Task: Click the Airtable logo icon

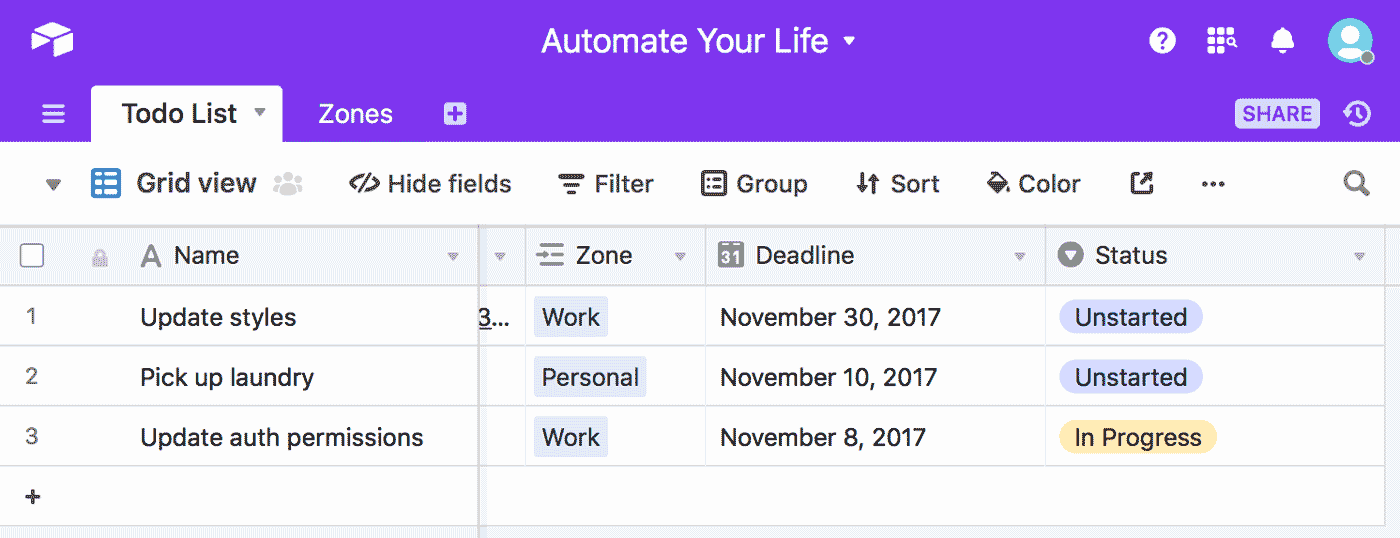Action: (52, 40)
